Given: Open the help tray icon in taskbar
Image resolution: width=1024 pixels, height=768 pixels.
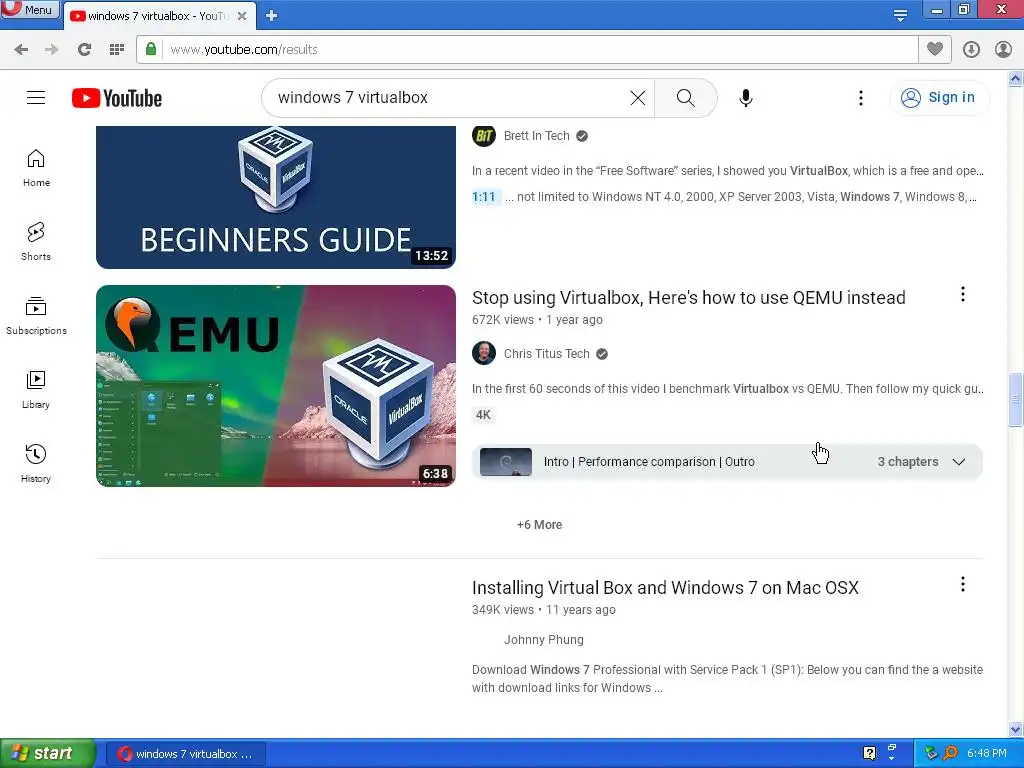Looking at the screenshot, I should tap(869, 754).
